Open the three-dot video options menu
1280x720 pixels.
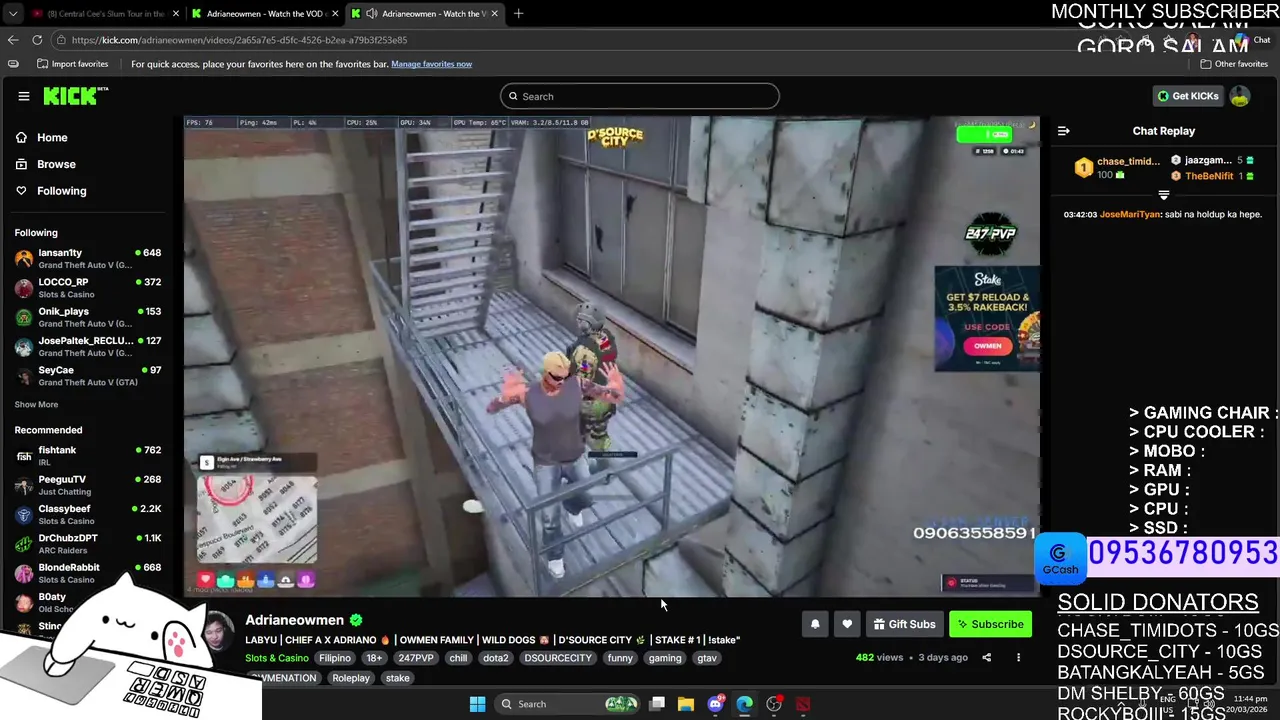(1018, 658)
